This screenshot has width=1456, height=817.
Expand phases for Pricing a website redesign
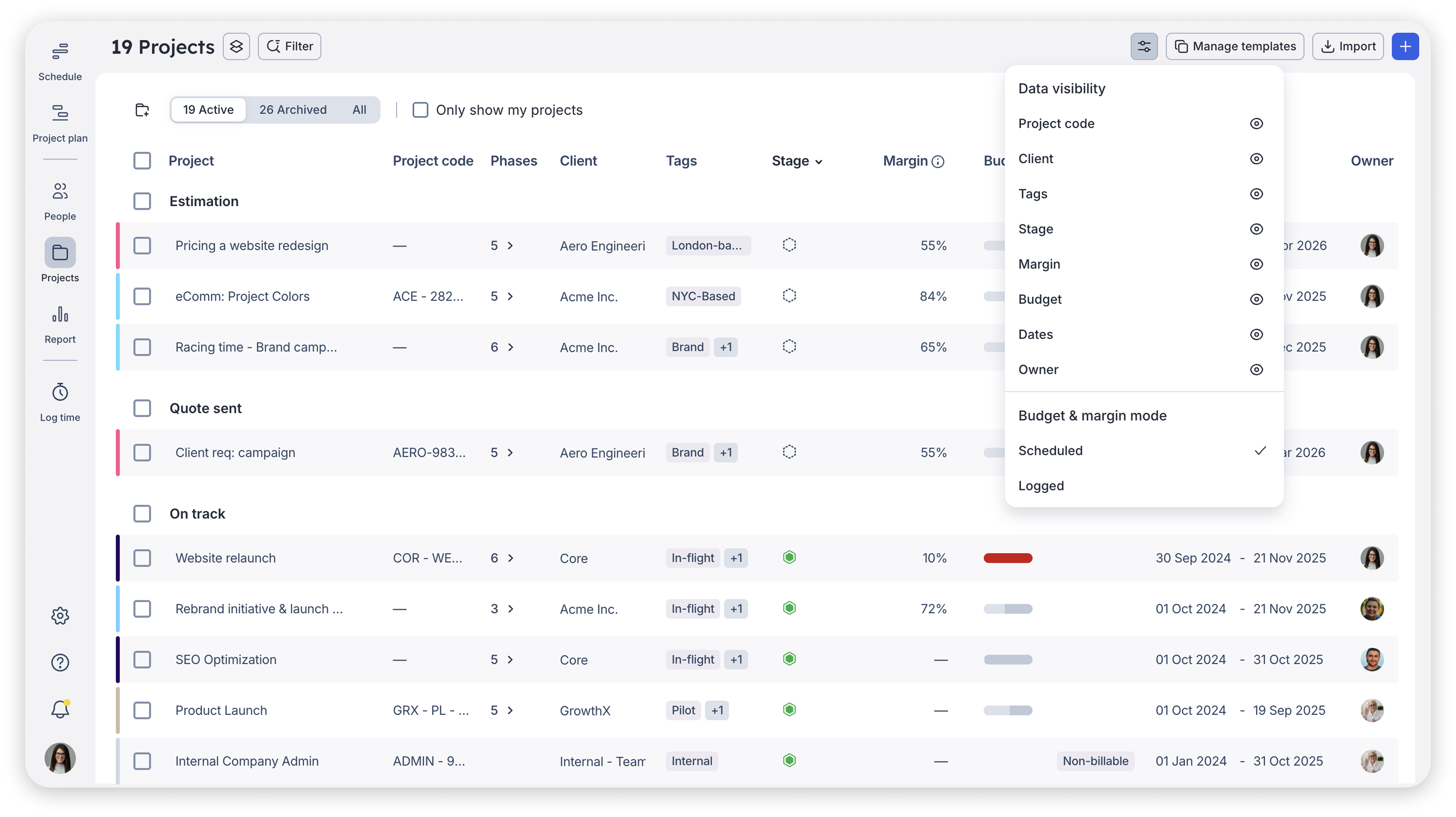coord(511,245)
